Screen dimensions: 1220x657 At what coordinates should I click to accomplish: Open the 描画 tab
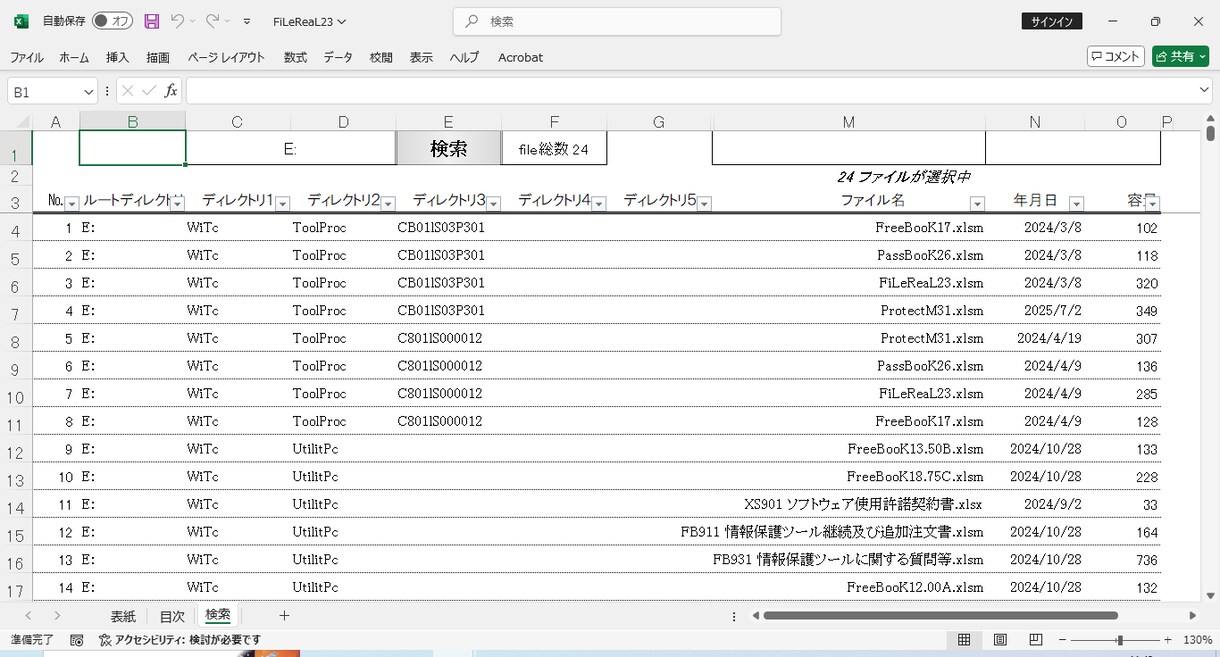tap(158, 58)
